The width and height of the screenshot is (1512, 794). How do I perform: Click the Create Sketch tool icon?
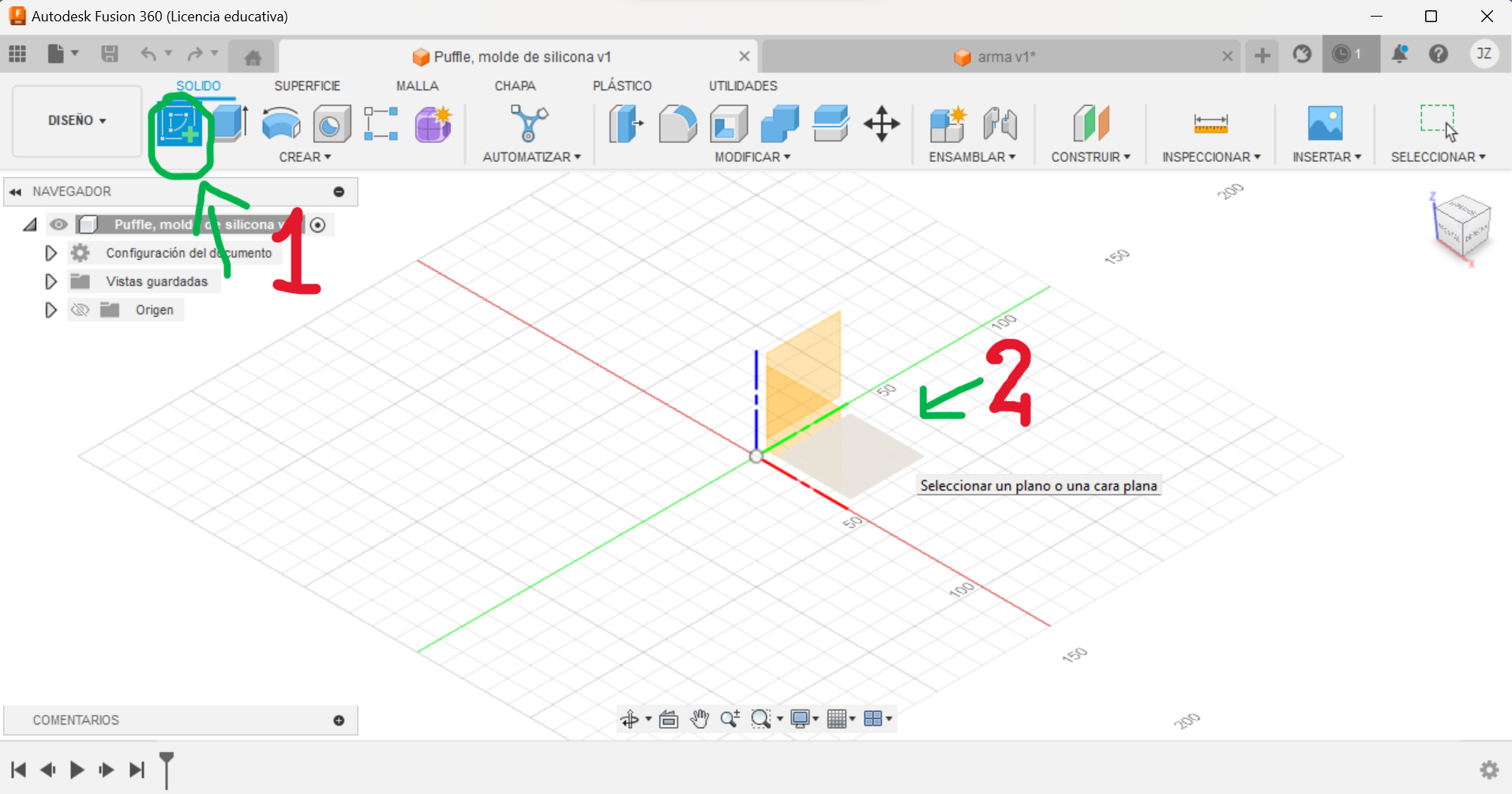(x=180, y=125)
